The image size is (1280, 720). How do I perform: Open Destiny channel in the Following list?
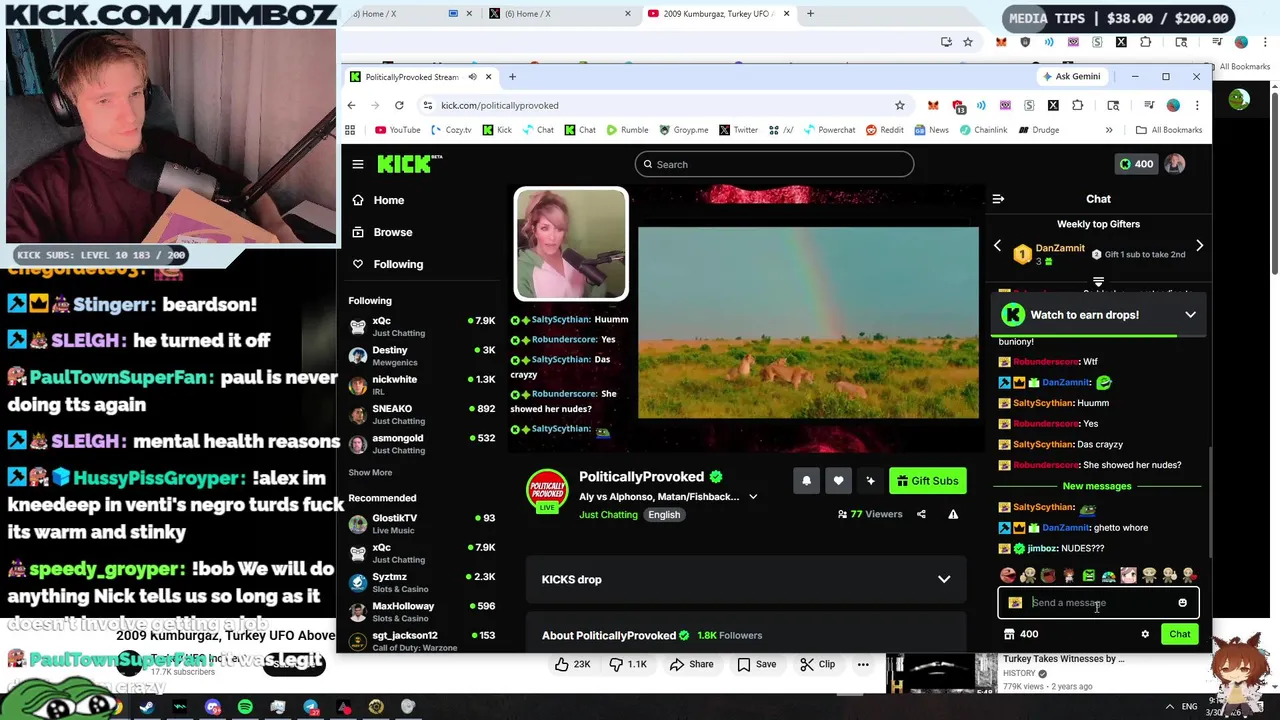(x=421, y=356)
